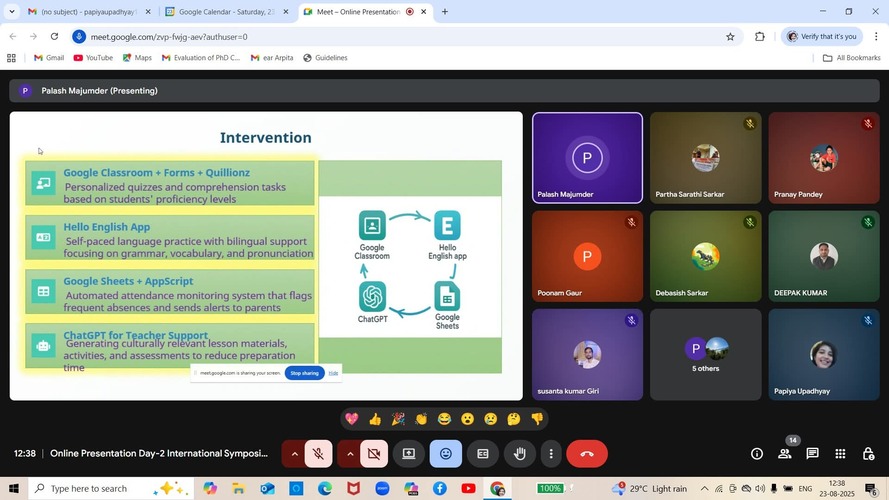Open Host controls lock icon
Image resolution: width=889 pixels, height=500 pixels.
coord(868,454)
